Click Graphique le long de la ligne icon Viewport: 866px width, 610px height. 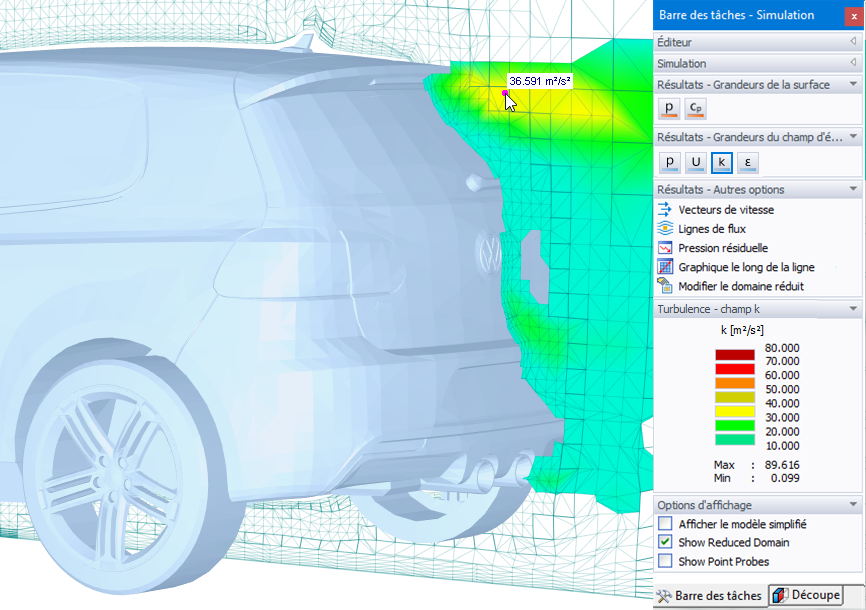(665, 267)
